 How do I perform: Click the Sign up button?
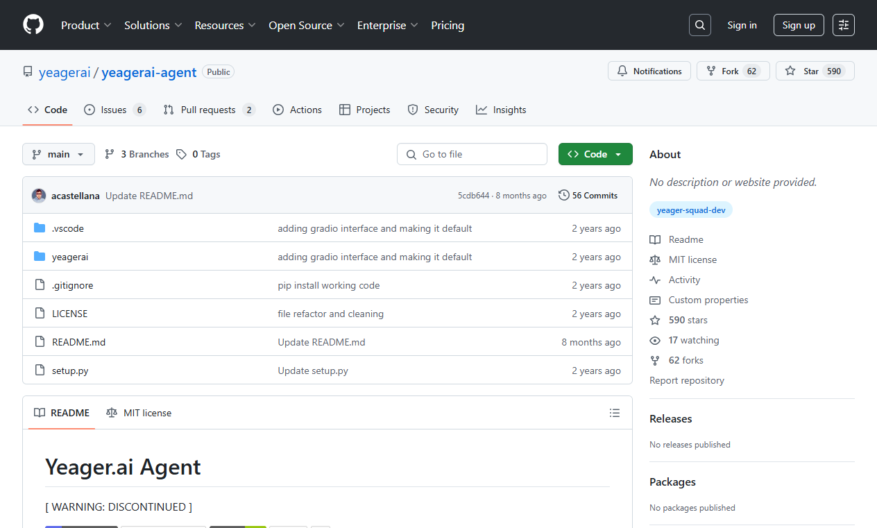798,25
